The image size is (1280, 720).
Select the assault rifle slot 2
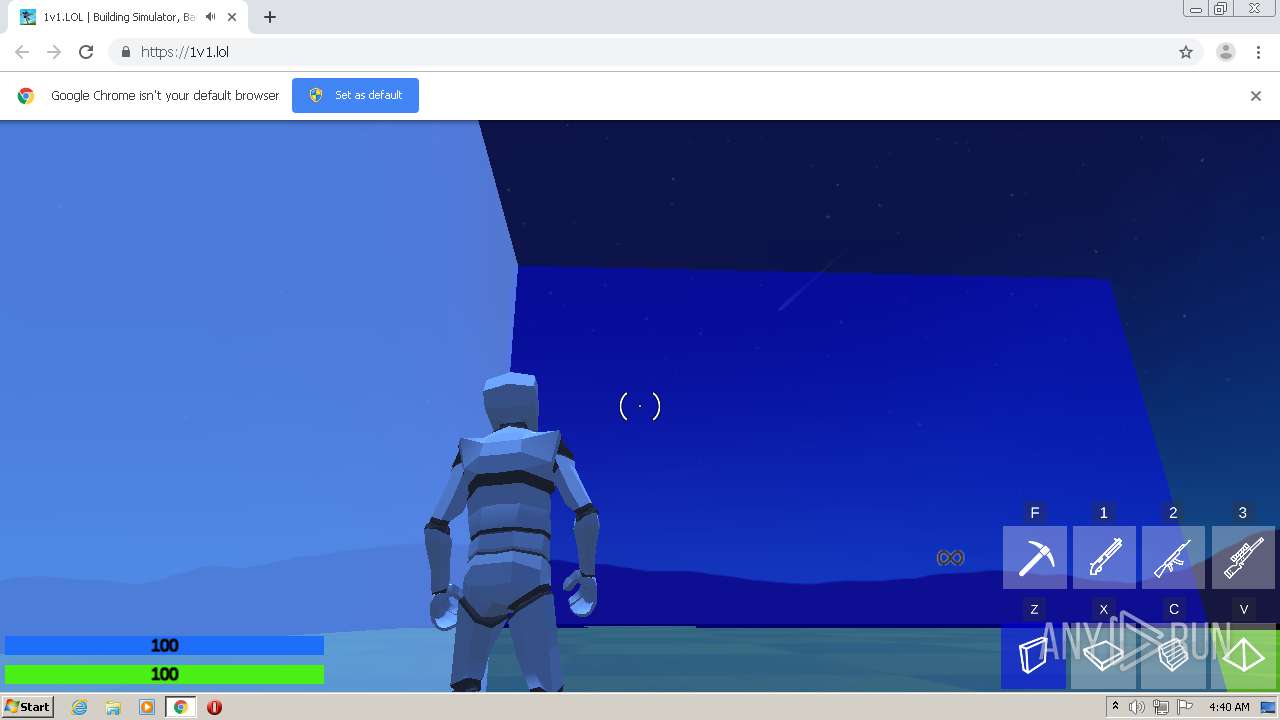pos(1173,557)
